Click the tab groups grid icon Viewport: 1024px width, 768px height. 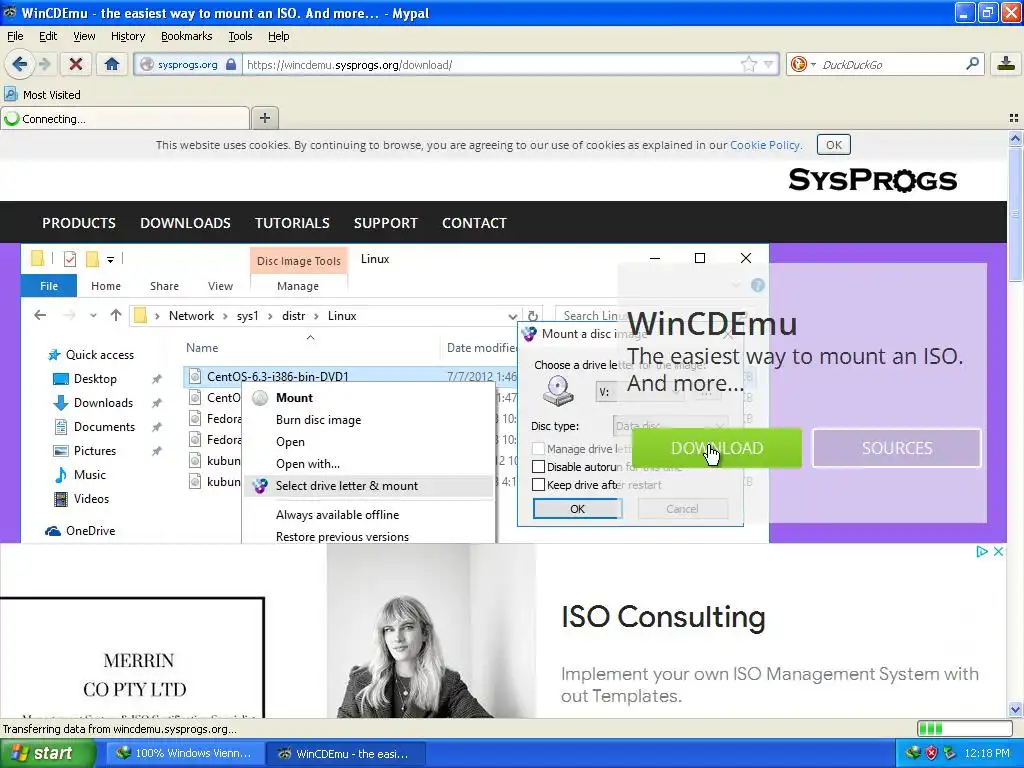1014,118
